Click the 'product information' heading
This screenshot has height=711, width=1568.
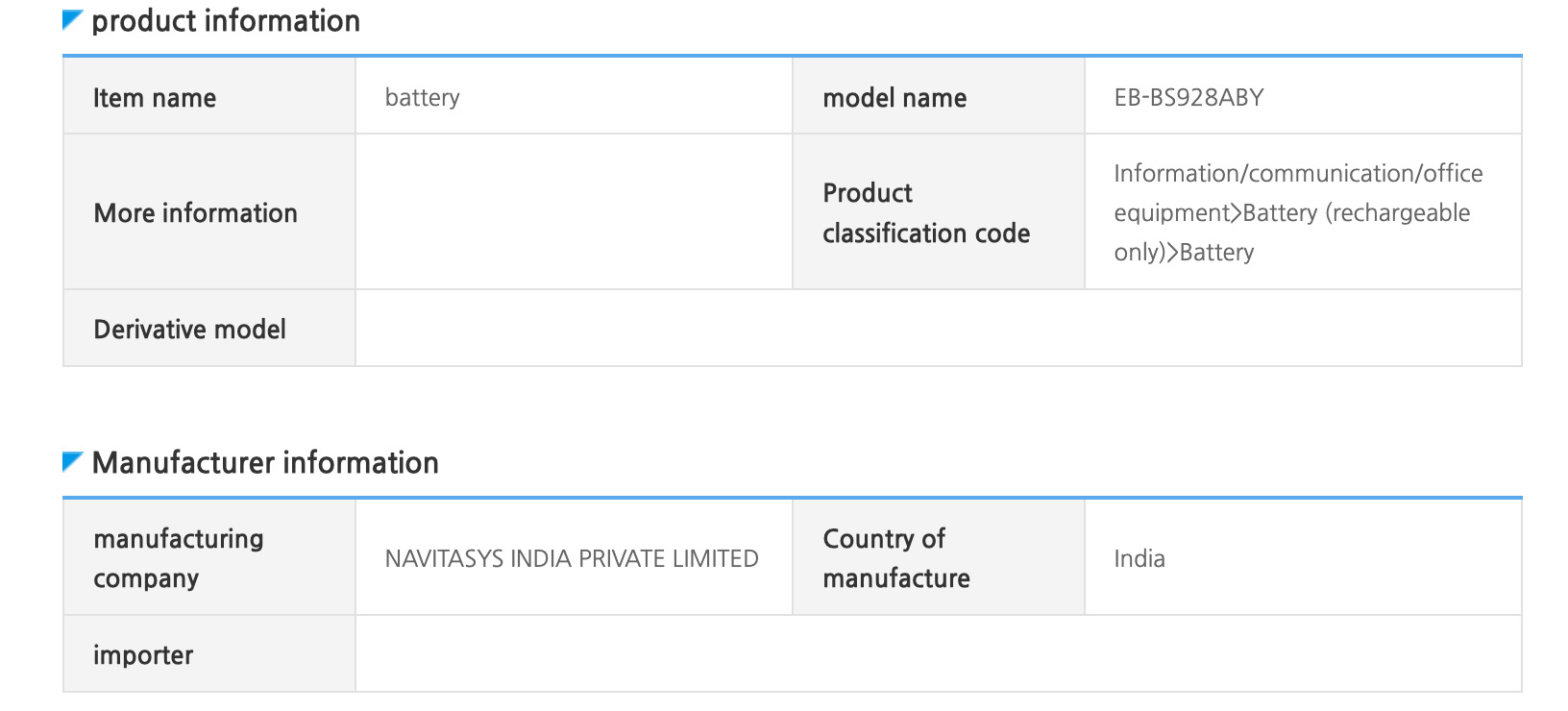(x=226, y=21)
